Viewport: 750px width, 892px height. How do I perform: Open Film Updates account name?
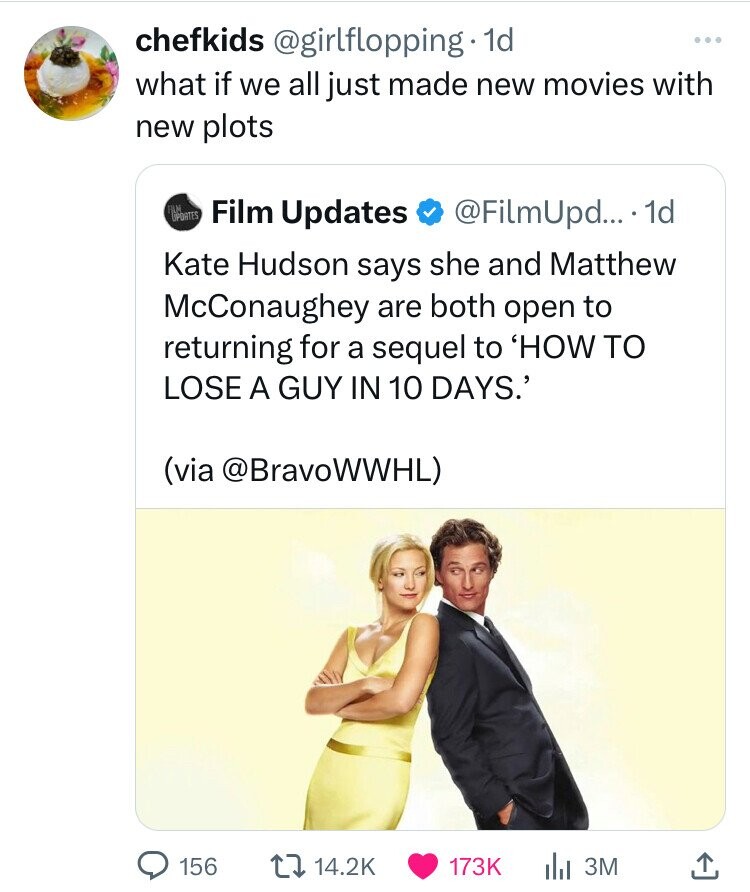pos(309,212)
